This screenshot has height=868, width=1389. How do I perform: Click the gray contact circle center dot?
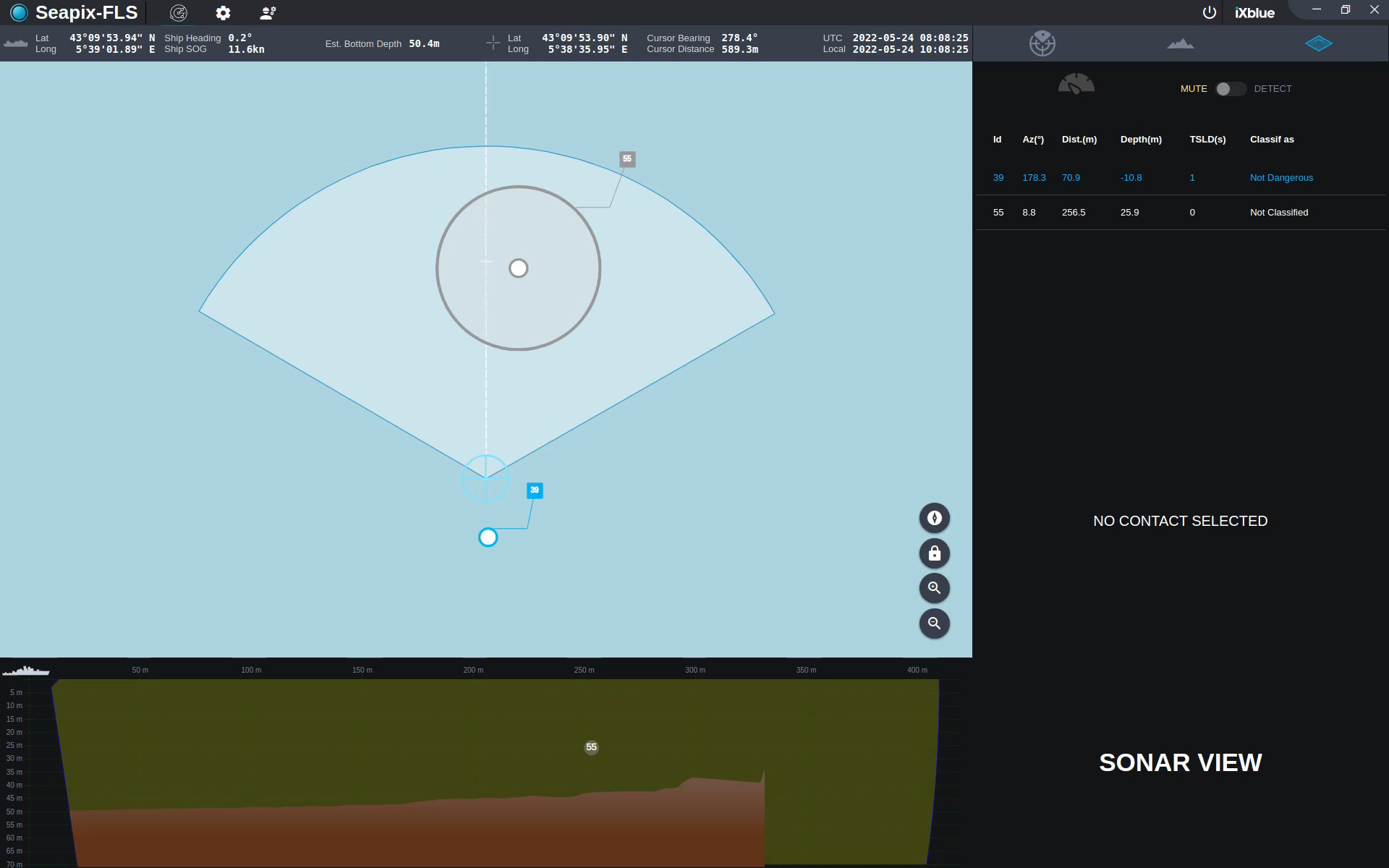[x=518, y=268]
